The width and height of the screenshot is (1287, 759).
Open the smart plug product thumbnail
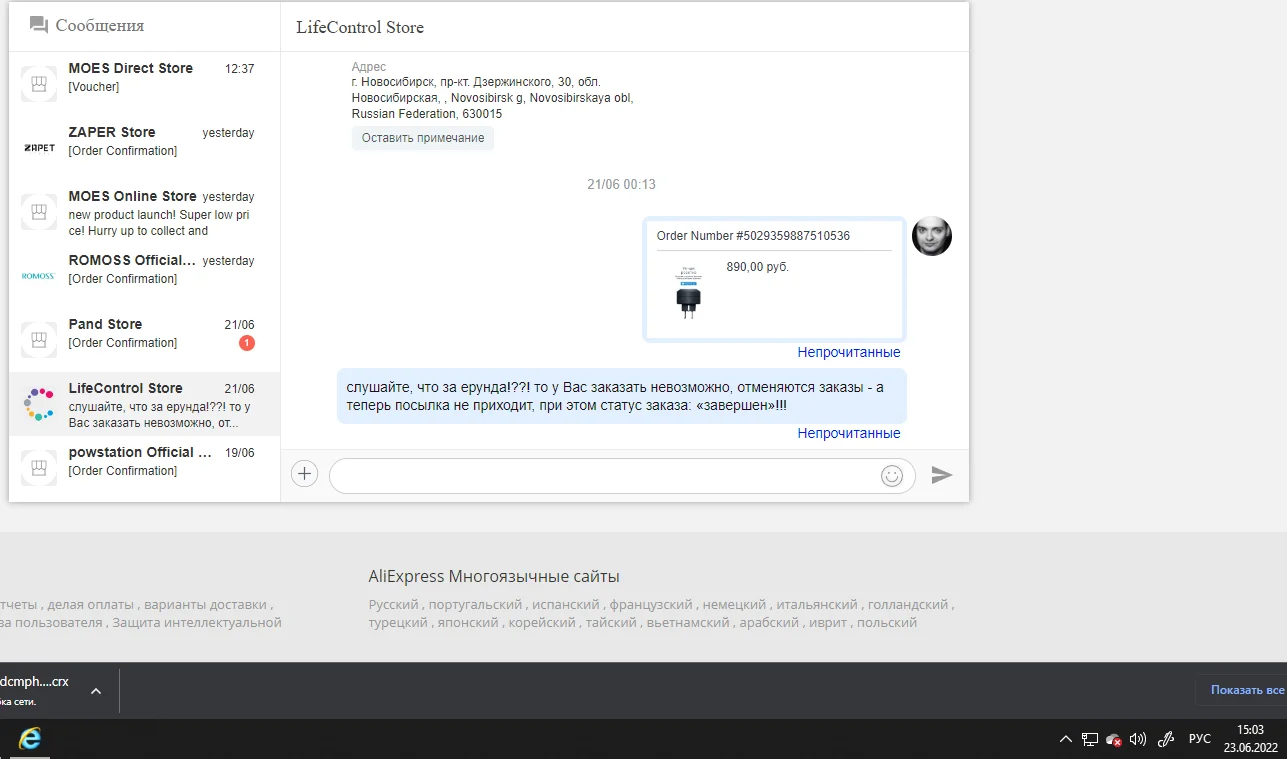[688, 292]
